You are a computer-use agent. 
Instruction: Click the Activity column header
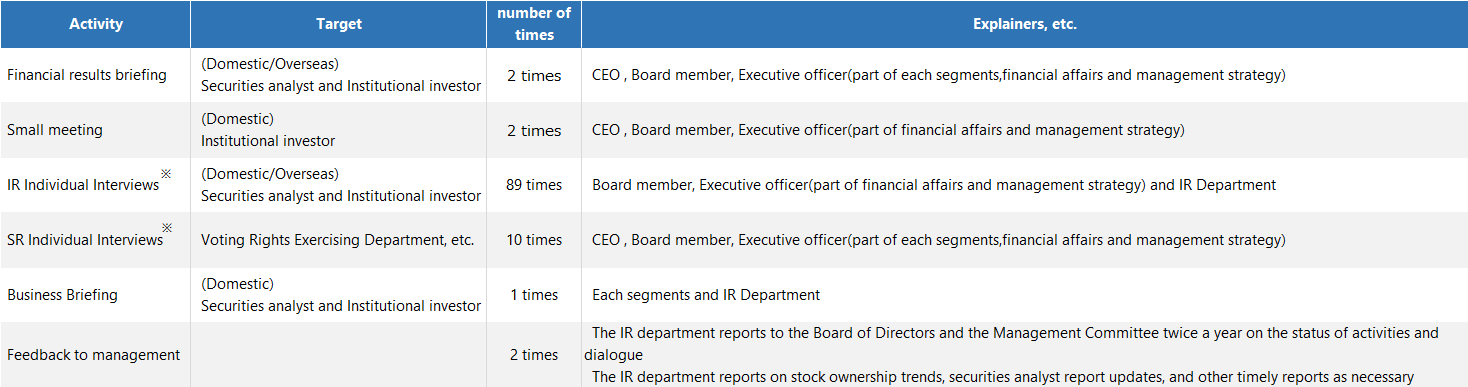[x=95, y=24]
